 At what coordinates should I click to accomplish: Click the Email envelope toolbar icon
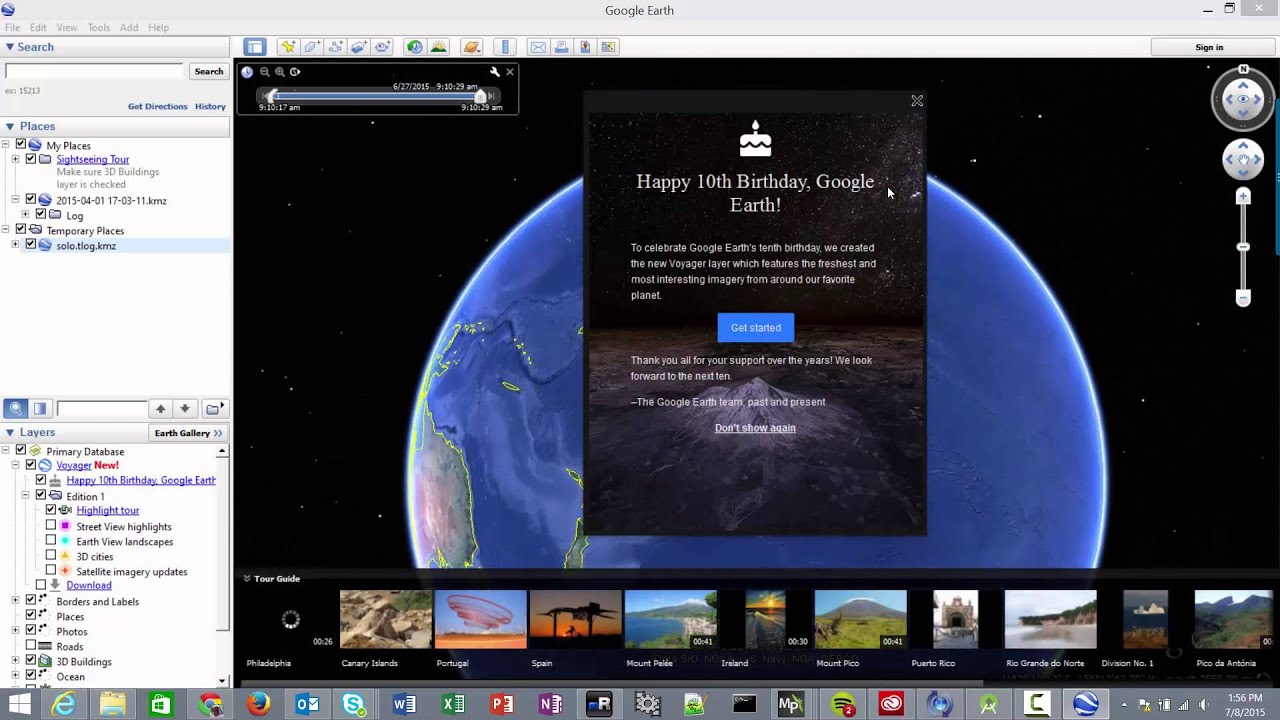point(538,47)
